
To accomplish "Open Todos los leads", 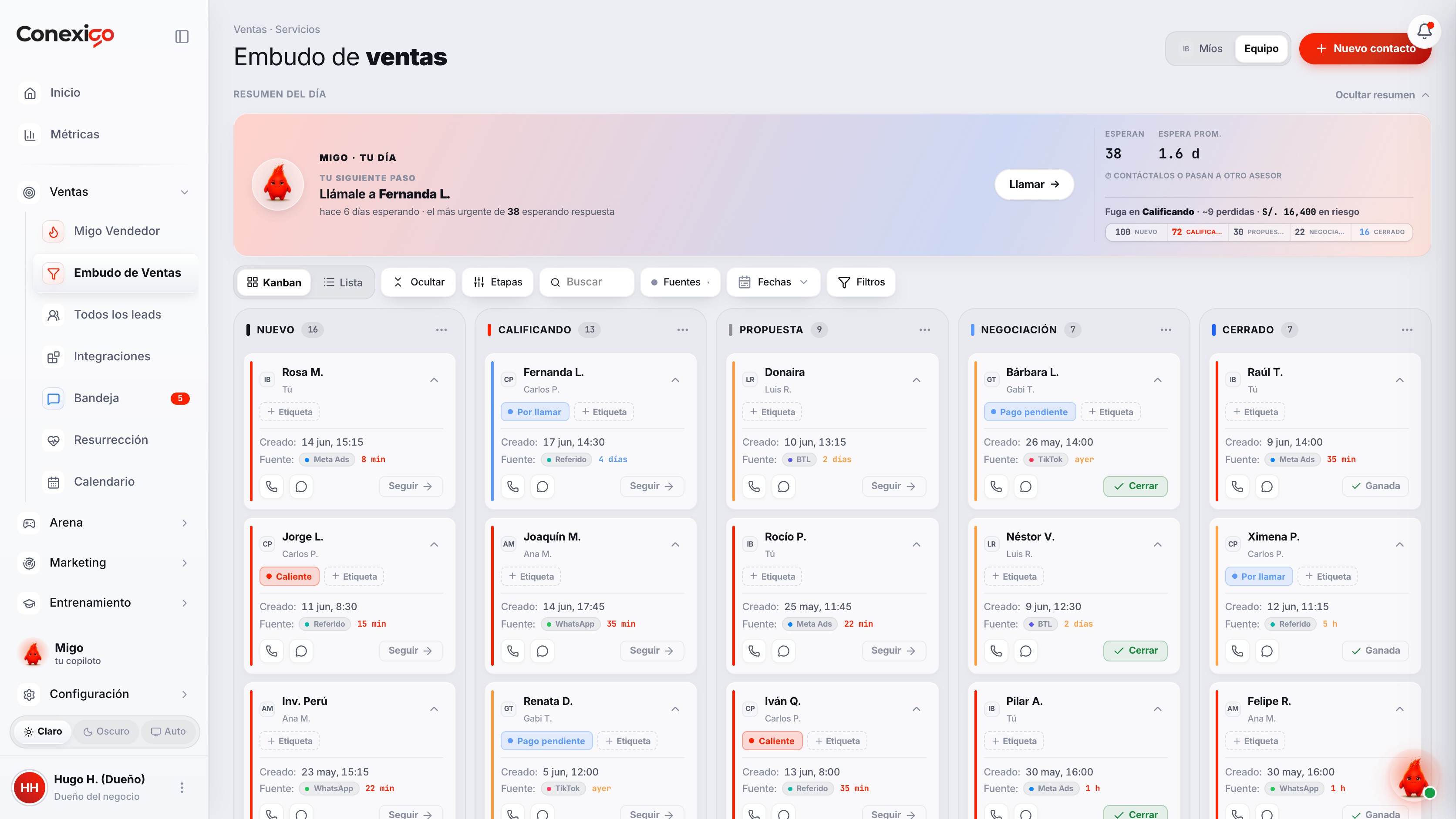I will pyautogui.click(x=116, y=315).
